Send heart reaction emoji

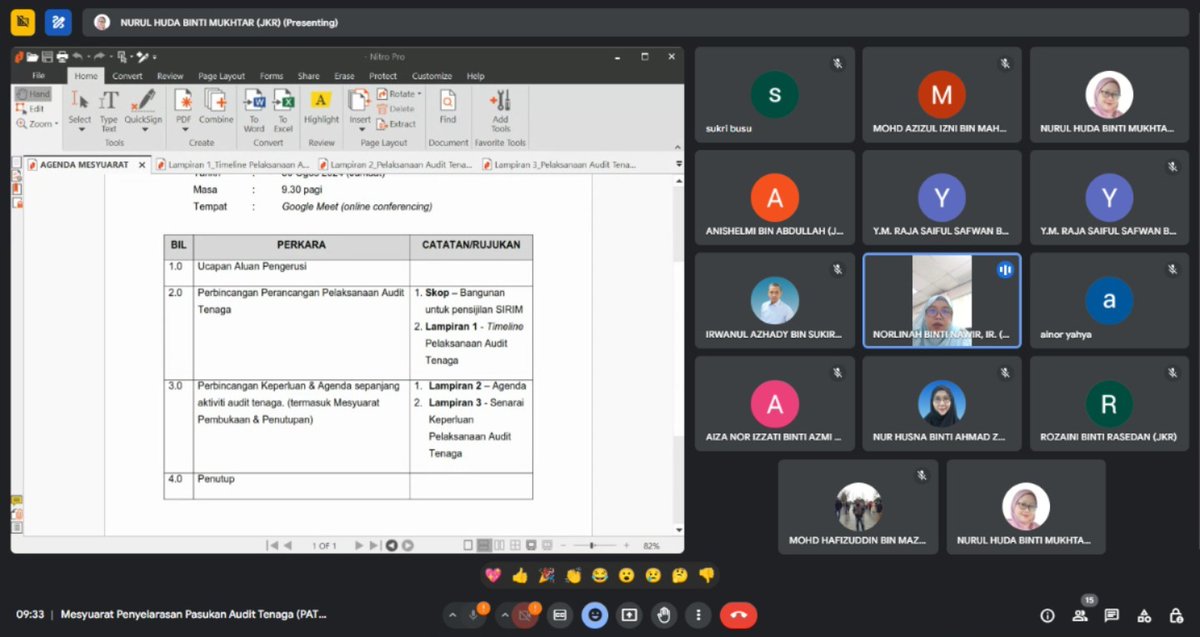coord(492,575)
